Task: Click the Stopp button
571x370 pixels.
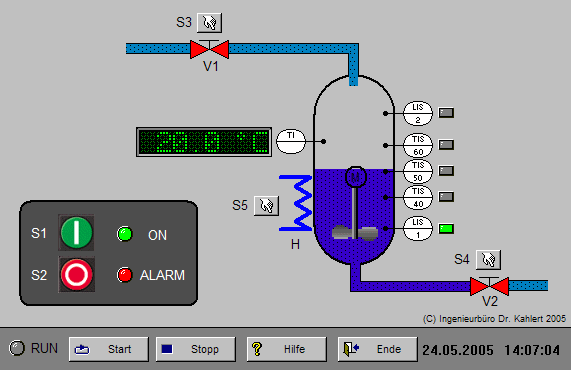Action: coord(196,349)
